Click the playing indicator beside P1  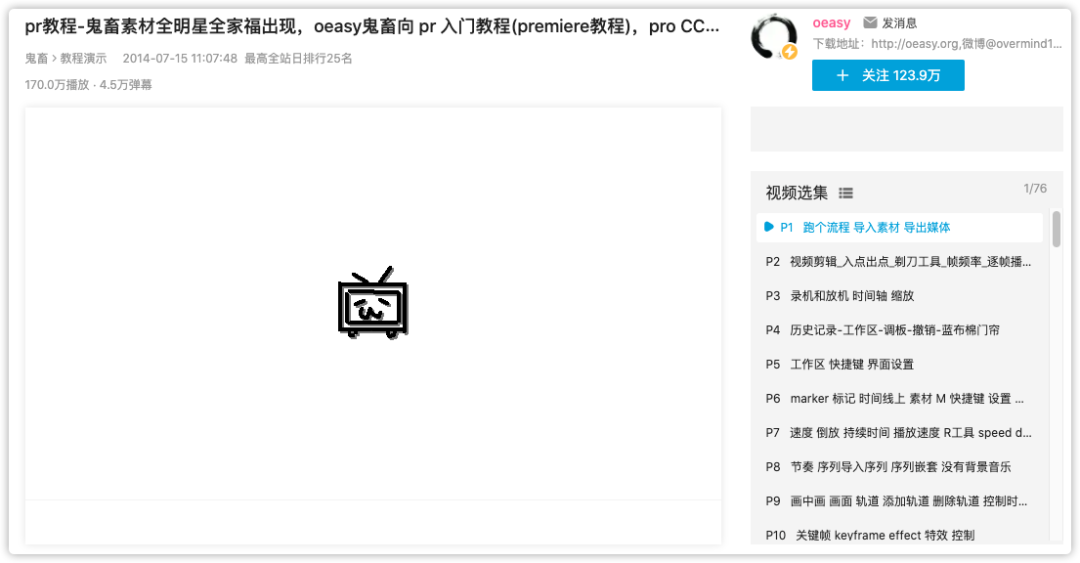click(x=769, y=227)
